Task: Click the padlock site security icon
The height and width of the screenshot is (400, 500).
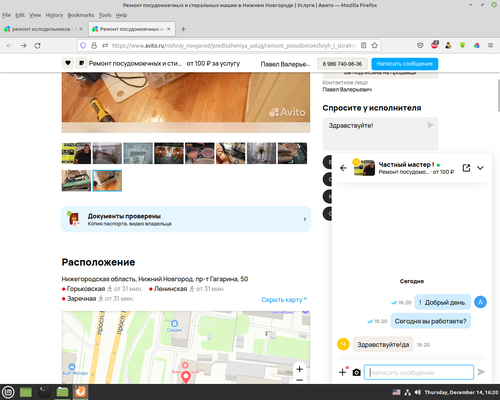Action: (x=94, y=45)
